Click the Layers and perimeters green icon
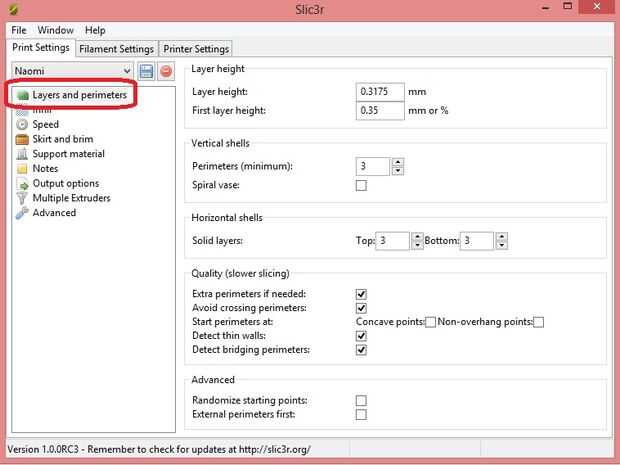This screenshot has height=465, width=620. pos(23,95)
